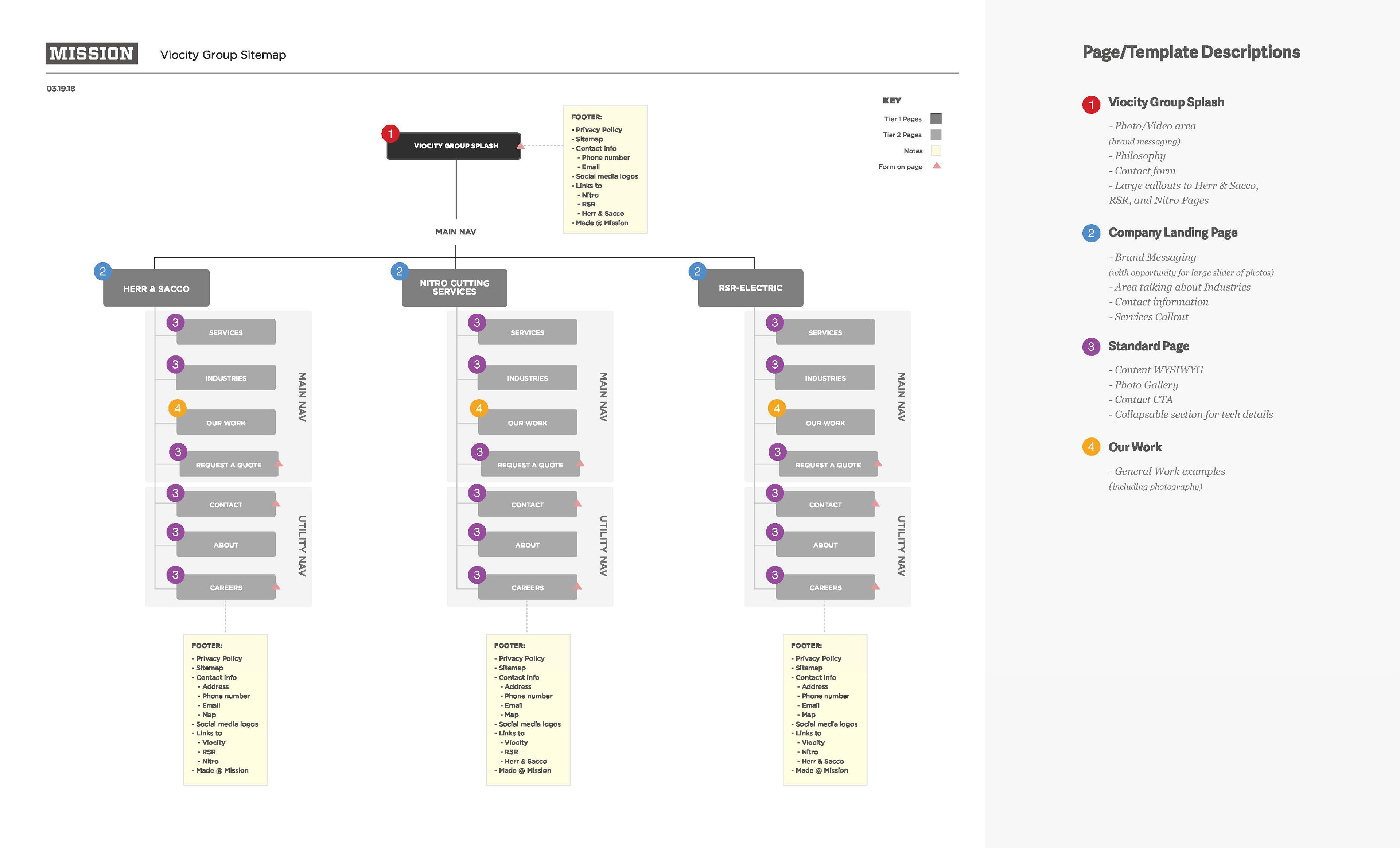Click Contact box under RSR-Electric

(825, 504)
